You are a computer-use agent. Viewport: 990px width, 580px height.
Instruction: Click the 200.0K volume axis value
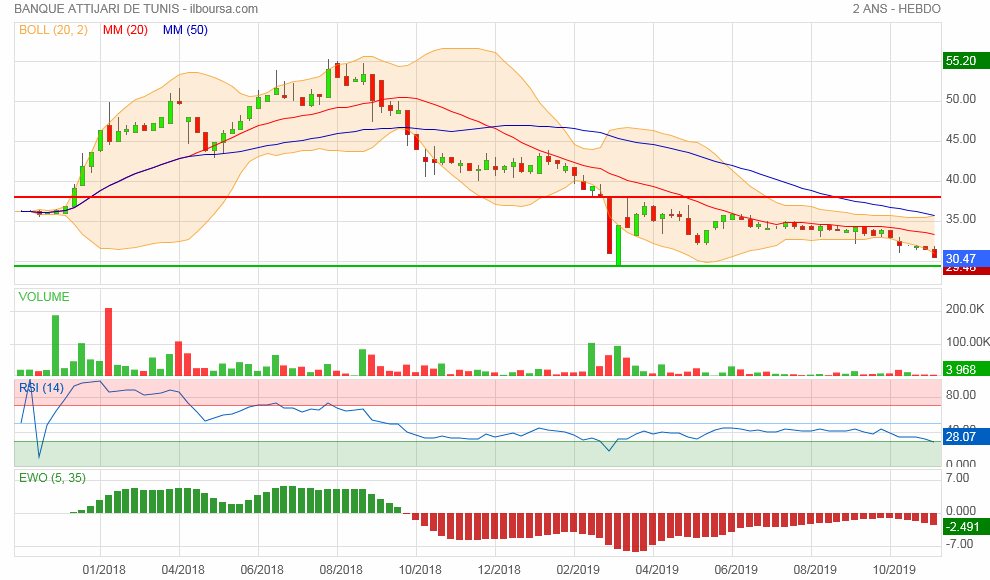tap(965, 309)
